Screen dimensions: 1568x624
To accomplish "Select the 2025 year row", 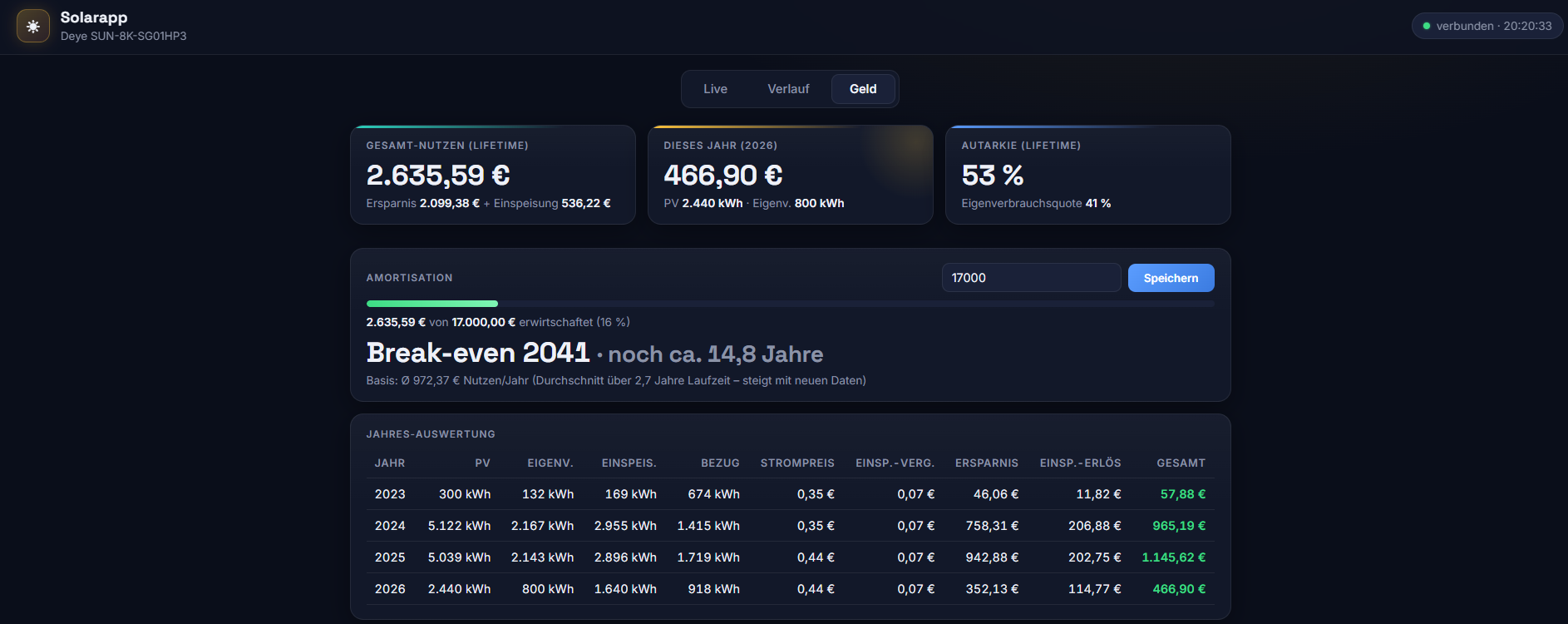I will click(791, 557).
